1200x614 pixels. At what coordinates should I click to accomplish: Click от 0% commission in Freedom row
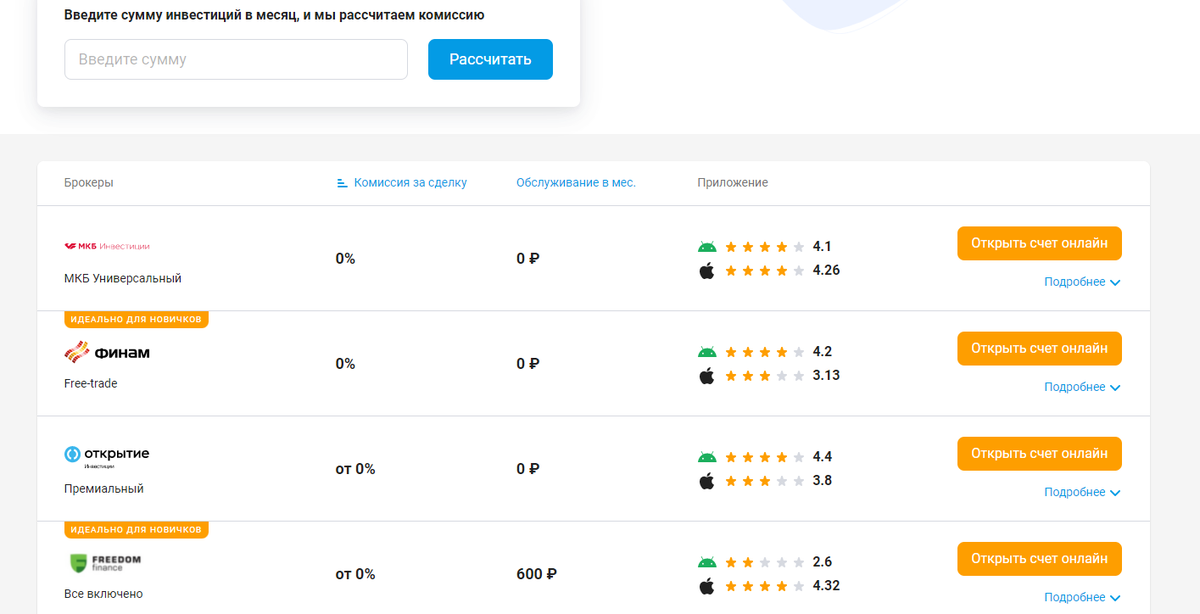pos(356,574)
